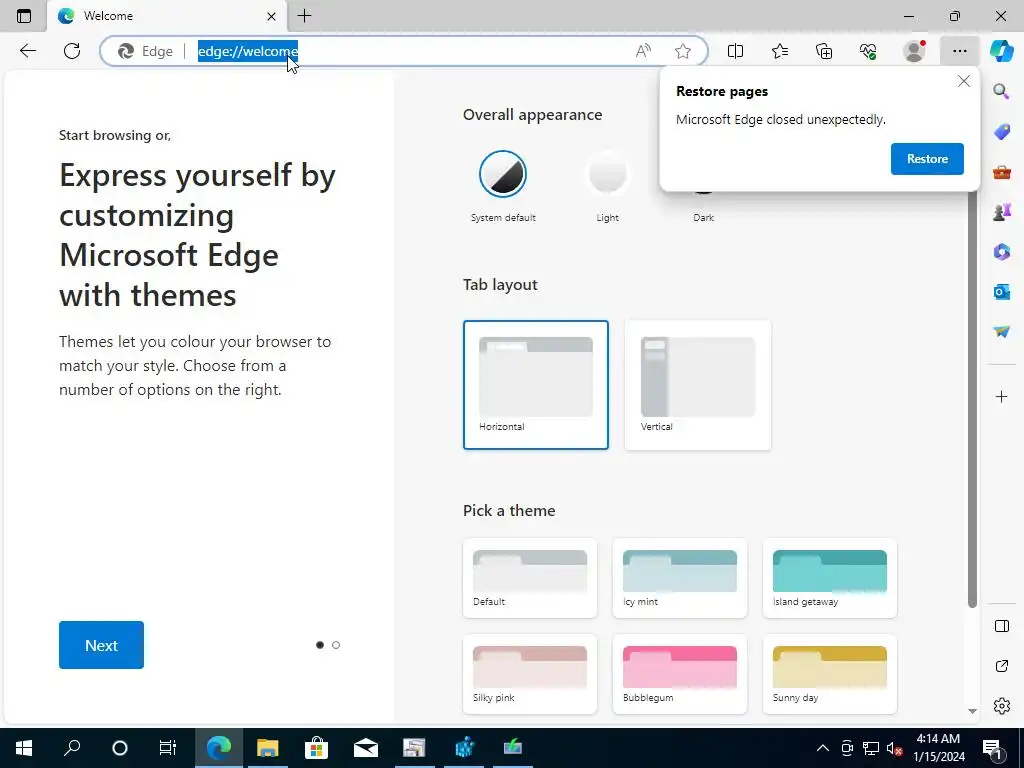
Task: Open taskbar Search magnifier
Action: pos(72,747)
